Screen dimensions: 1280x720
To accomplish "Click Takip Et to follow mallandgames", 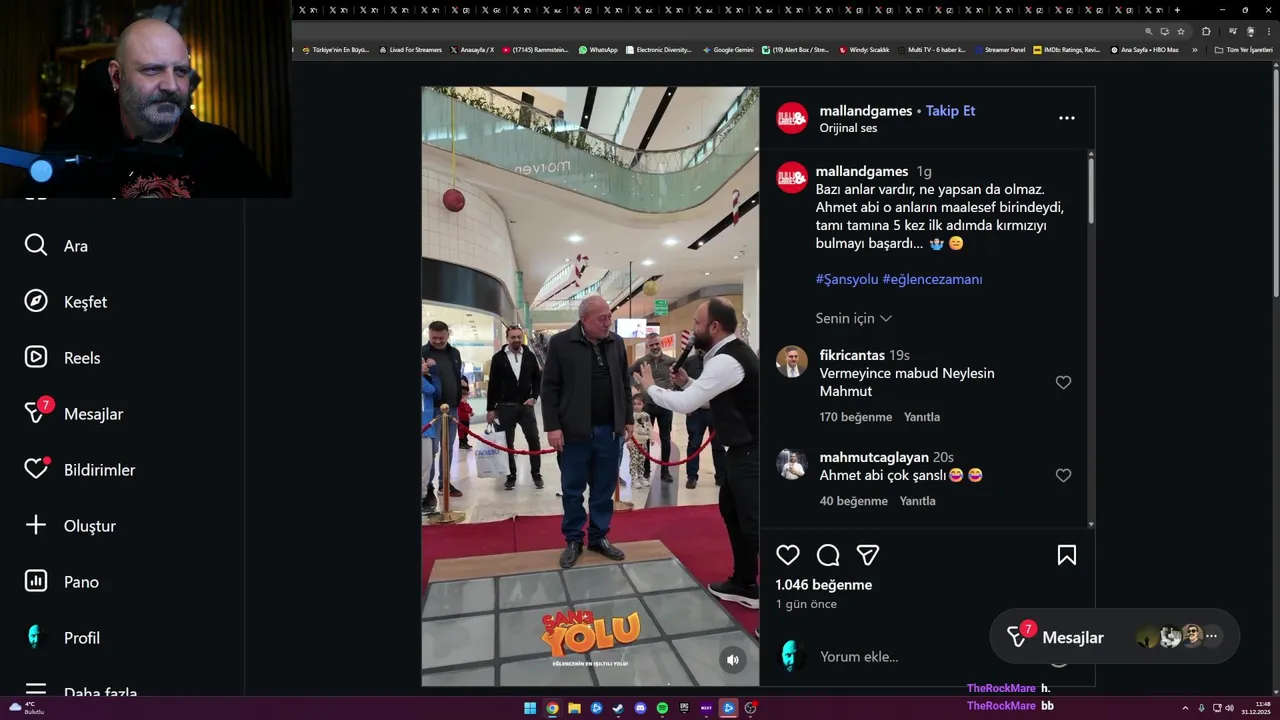I will (x=950, y=111).
